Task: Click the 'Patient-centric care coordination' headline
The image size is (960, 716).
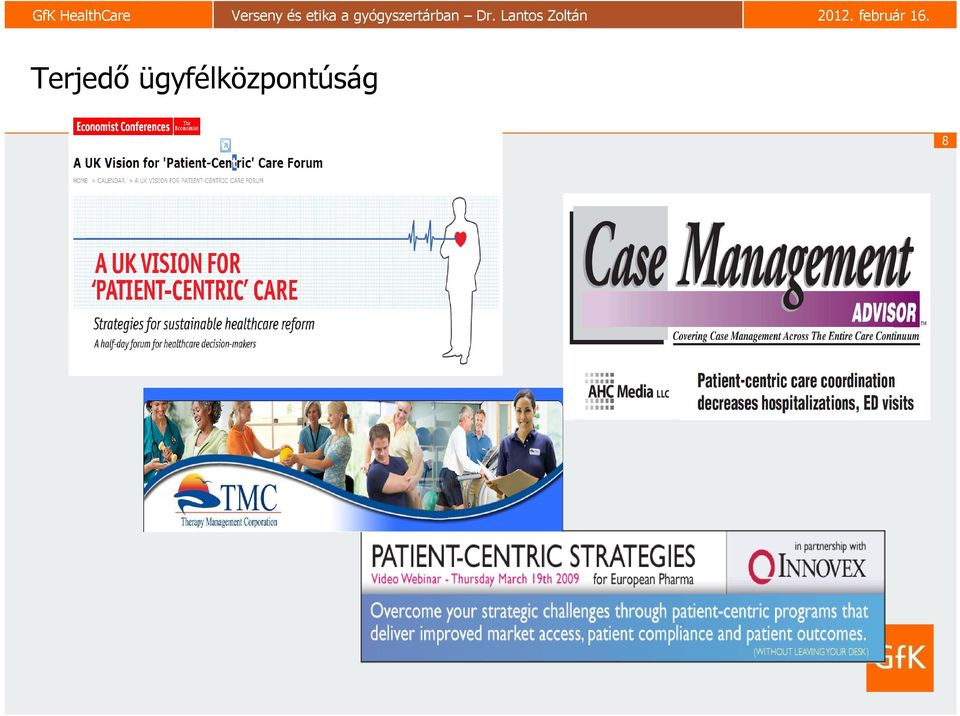Action: click(805, 392)
